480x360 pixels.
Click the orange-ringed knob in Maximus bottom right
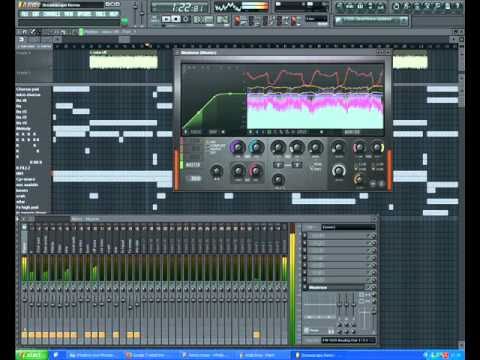click(358, 180)
